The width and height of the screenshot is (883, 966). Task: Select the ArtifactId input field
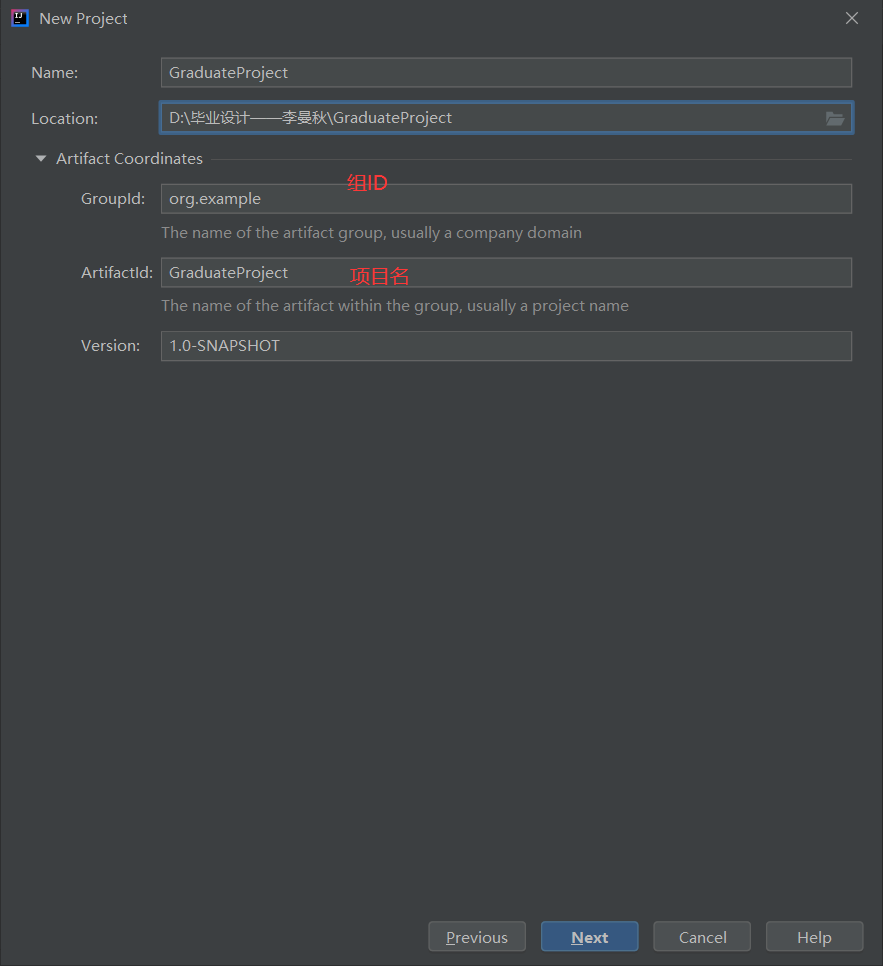pos(505,273)
